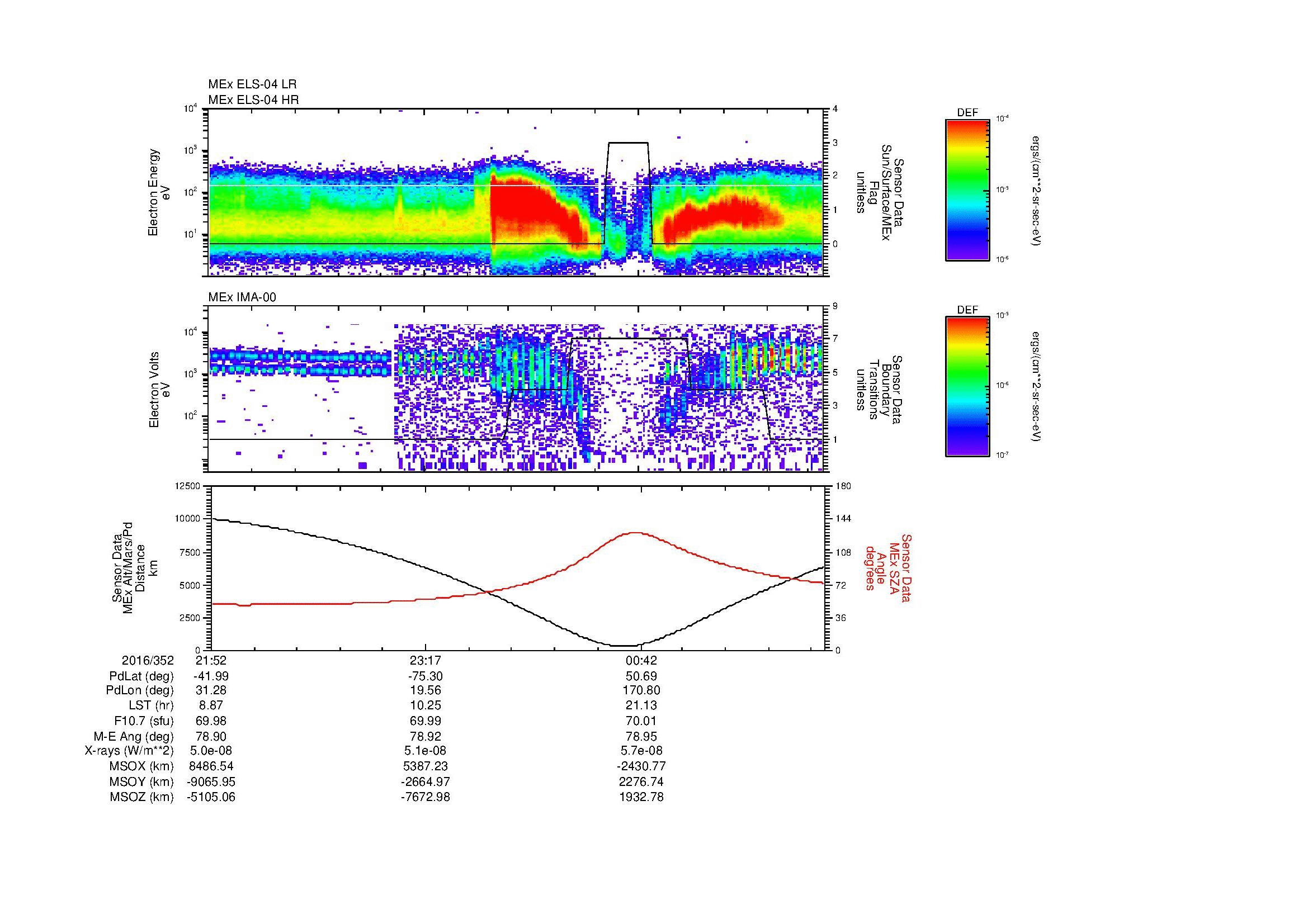Click the 'PdLat (deg)' row label
Image resolution: width=1308 pixels, height=924 pixels.
141,676
